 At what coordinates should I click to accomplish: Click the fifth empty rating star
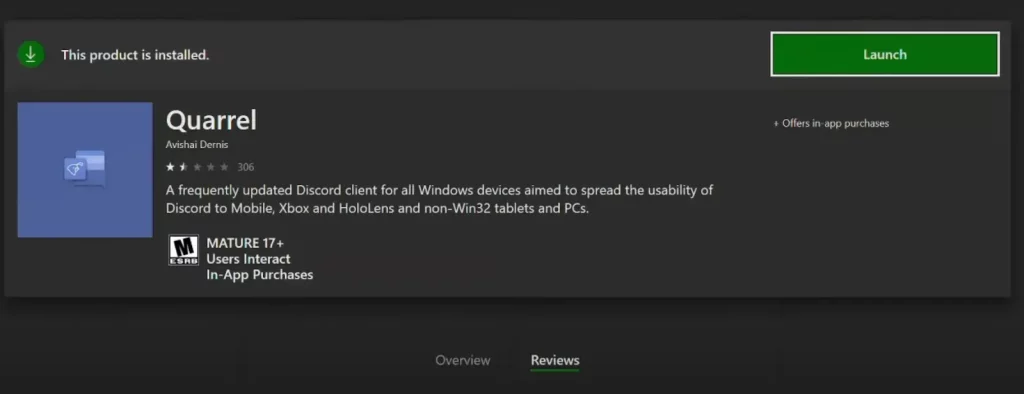click(x=224, y=167)
